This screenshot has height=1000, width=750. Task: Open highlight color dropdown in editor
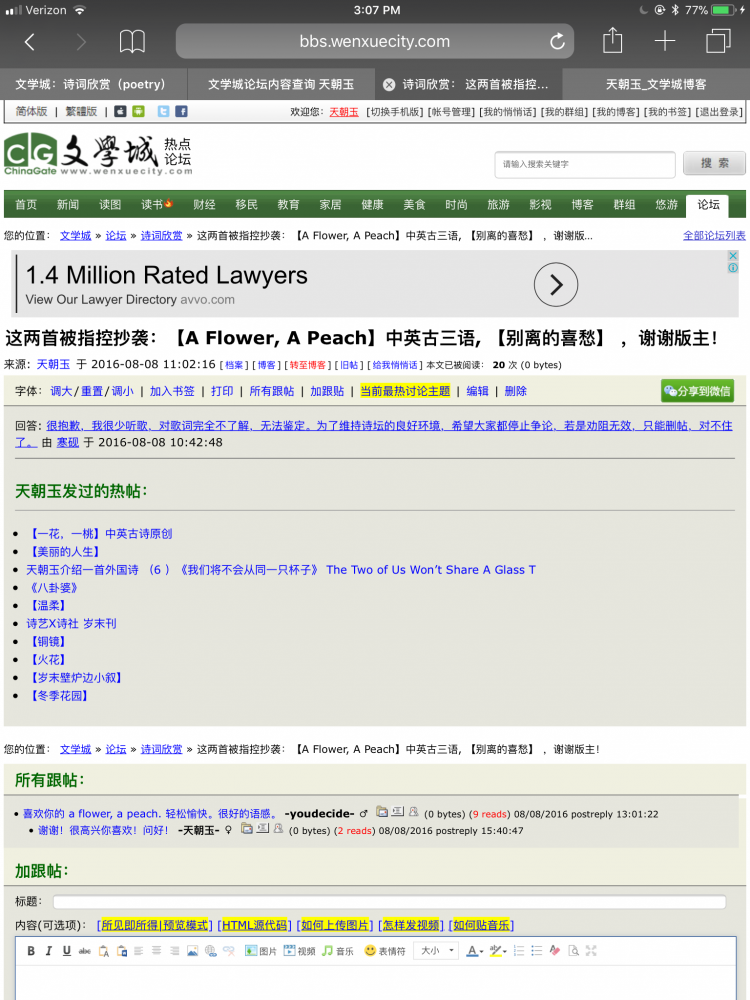(498, 951)
